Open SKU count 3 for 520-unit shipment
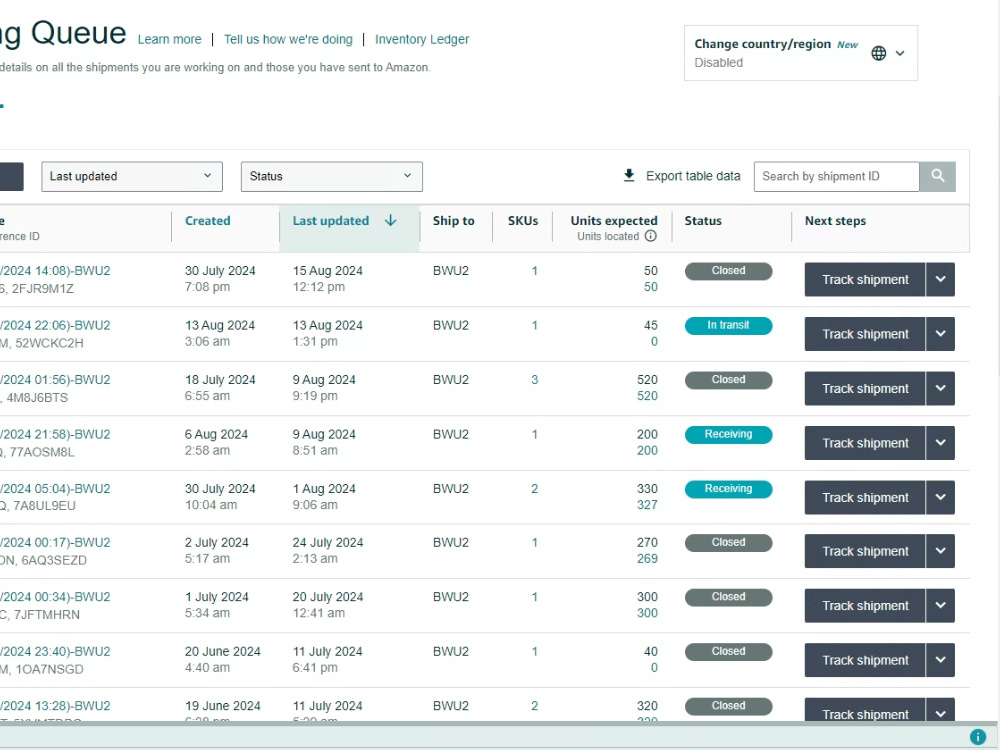This screenshot has width=1000, height=750. point(534,380)
